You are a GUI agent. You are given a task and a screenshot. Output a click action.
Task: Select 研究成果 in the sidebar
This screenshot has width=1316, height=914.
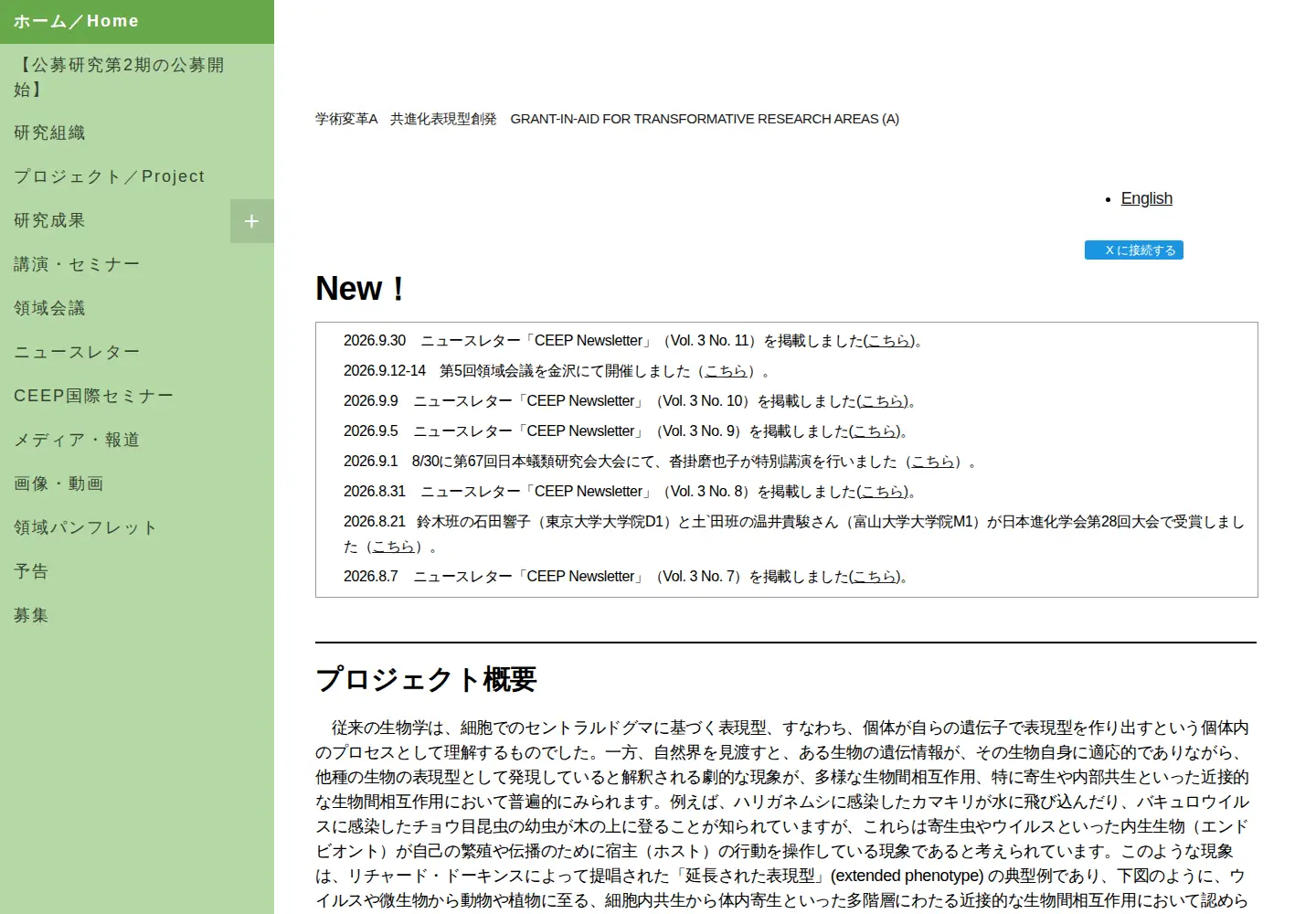(x=115, y=220)
